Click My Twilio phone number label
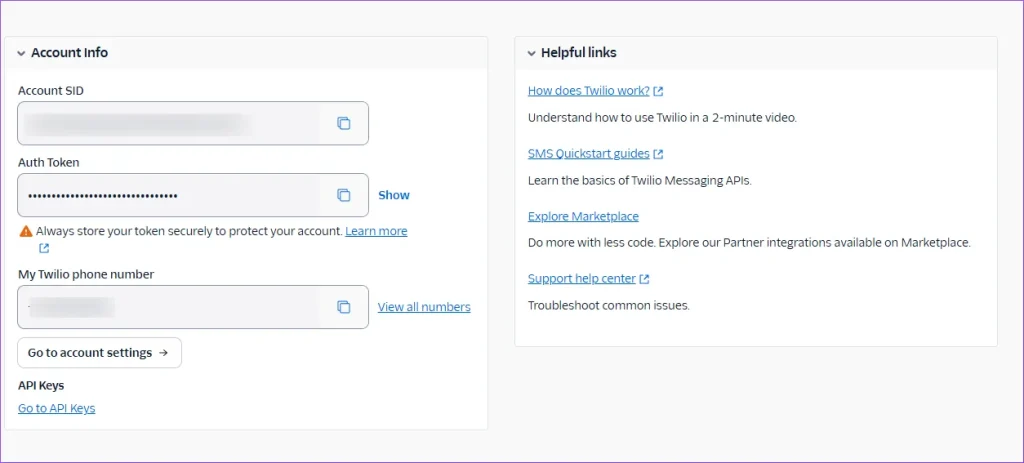 (86, 275)
